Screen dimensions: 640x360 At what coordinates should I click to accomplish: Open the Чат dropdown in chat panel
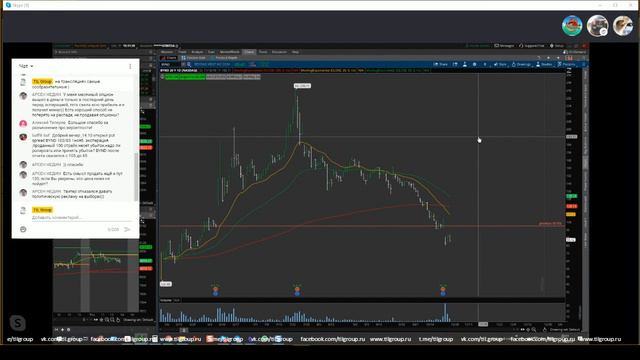26,66
